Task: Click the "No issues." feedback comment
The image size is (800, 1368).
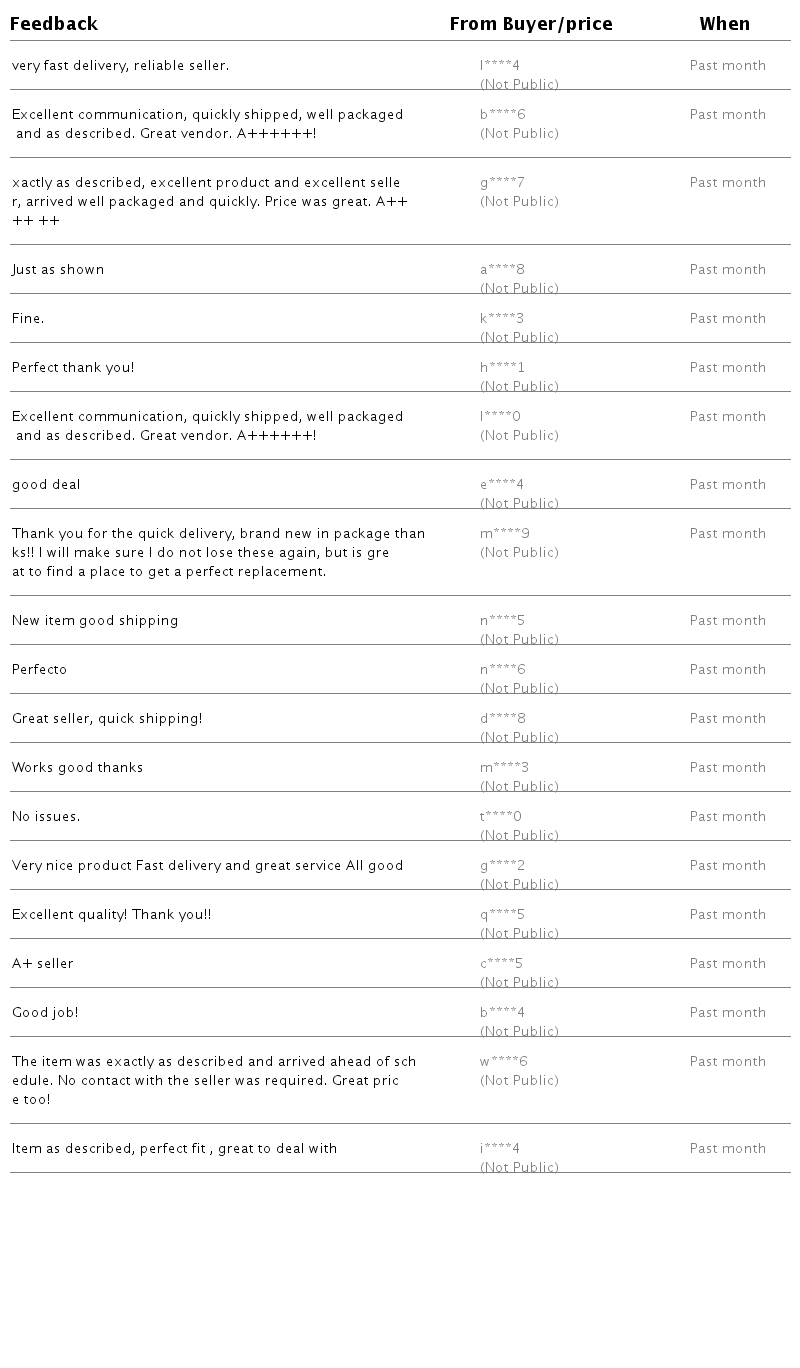Action: 46,817
